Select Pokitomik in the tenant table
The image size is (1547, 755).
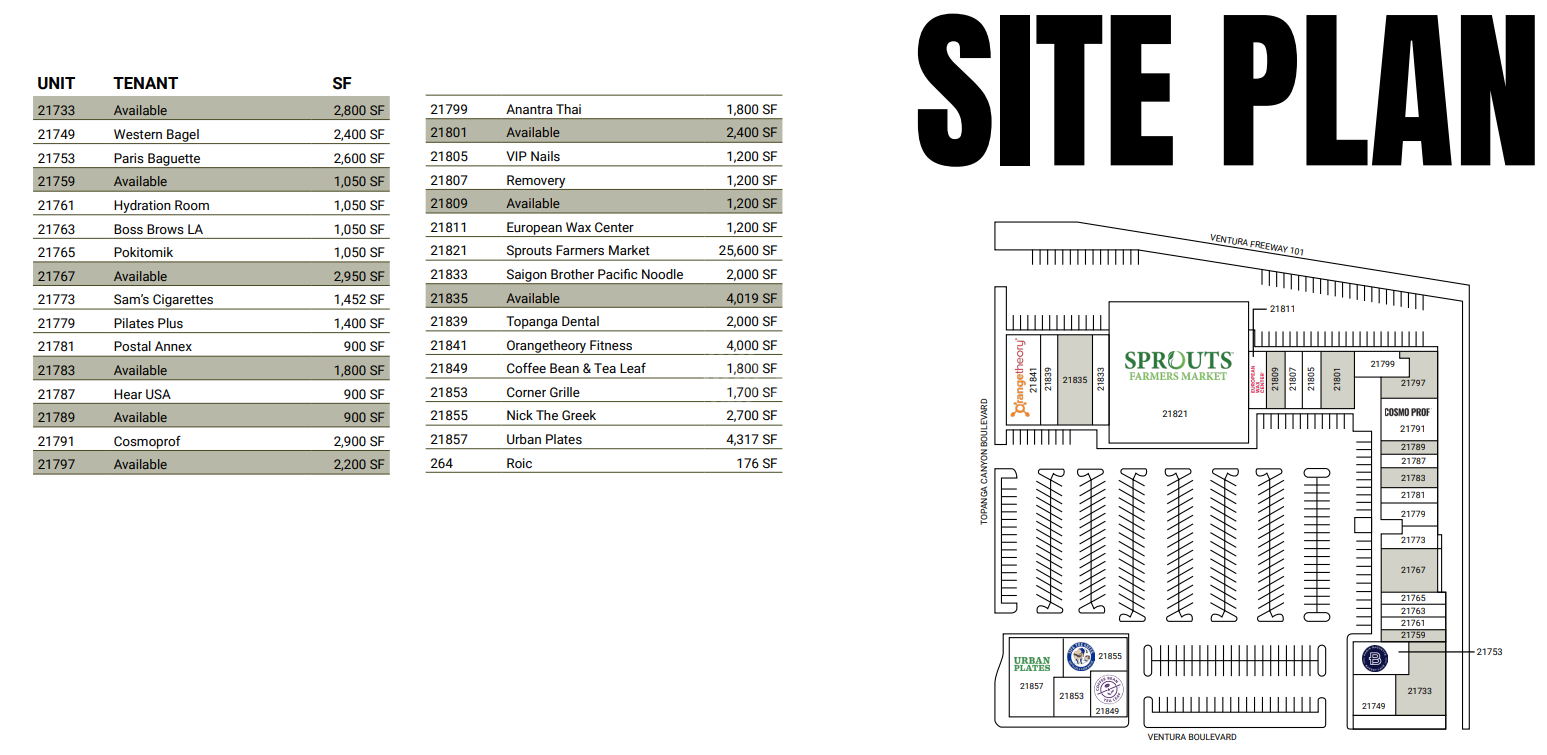click(143, 252)
